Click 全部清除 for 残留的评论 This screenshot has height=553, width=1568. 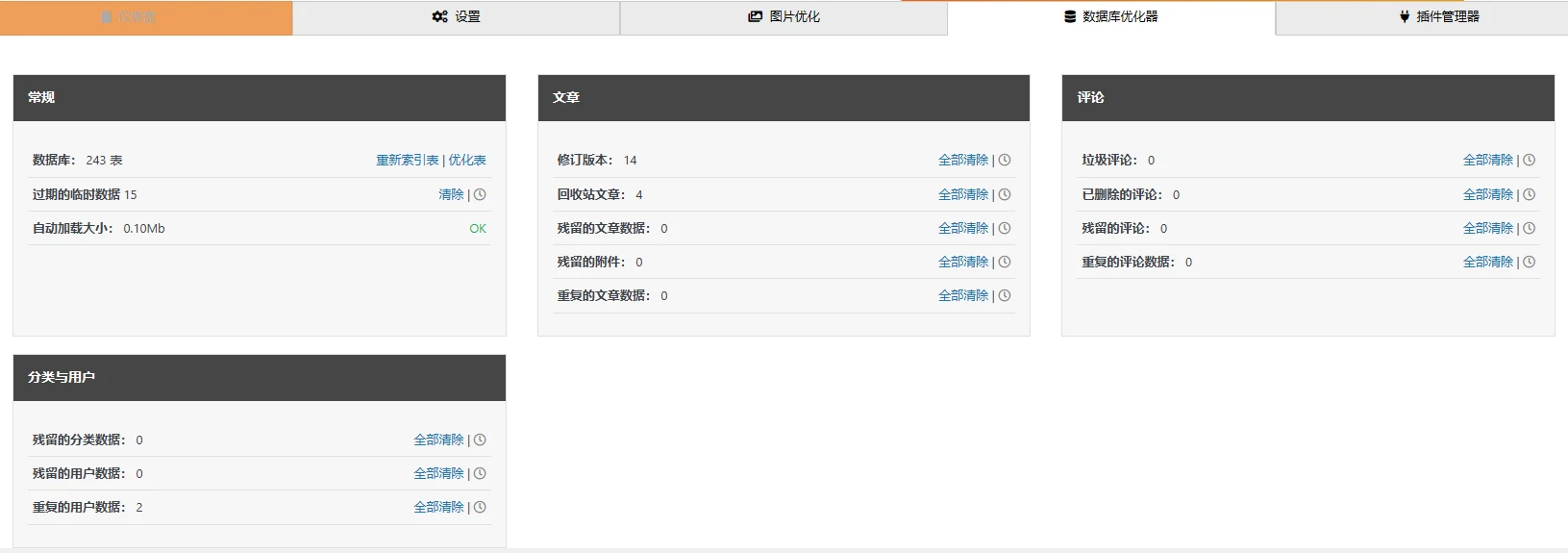[1488, 228]
